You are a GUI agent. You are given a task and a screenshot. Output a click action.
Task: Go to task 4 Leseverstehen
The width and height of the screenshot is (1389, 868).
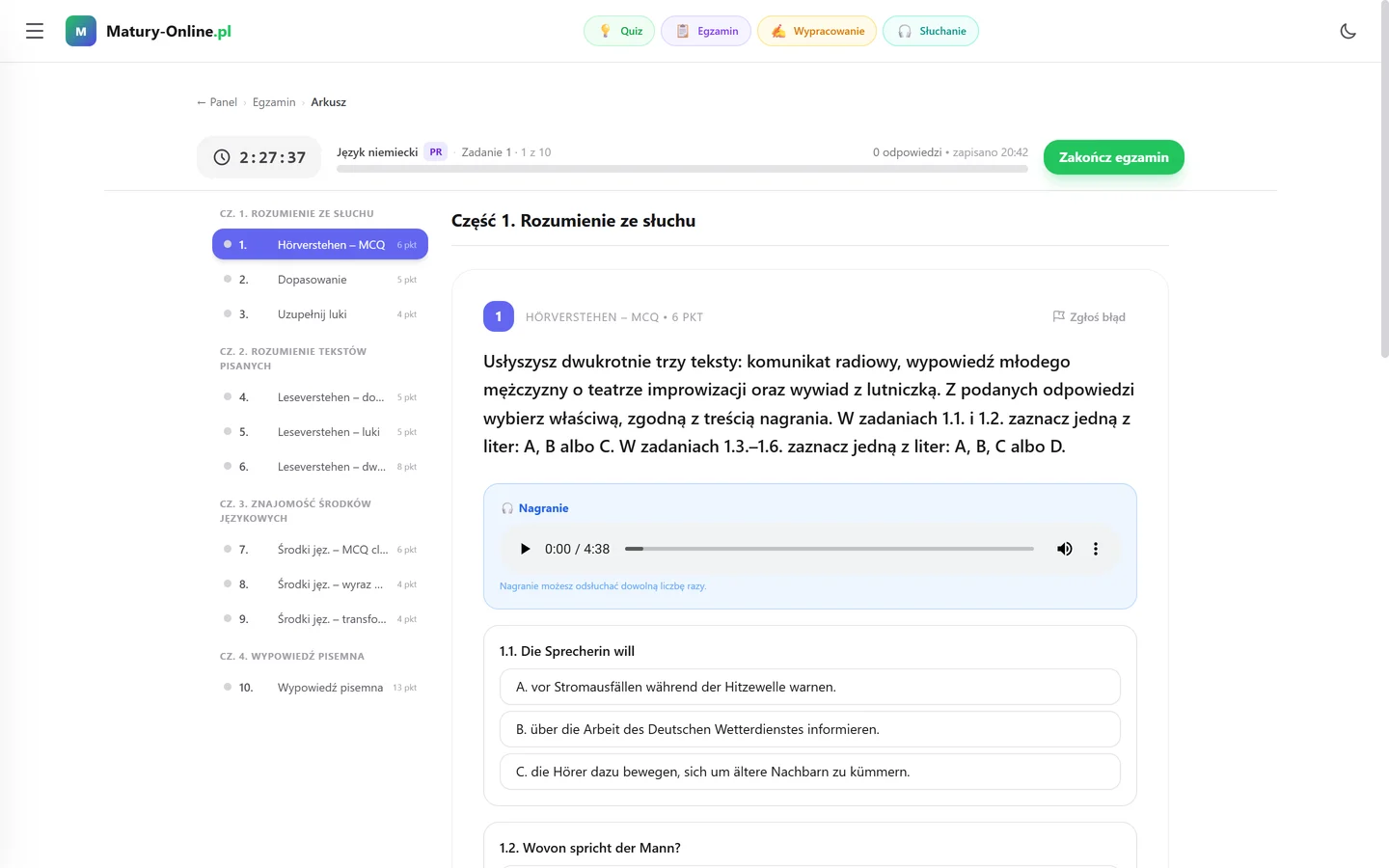(320, 397)
